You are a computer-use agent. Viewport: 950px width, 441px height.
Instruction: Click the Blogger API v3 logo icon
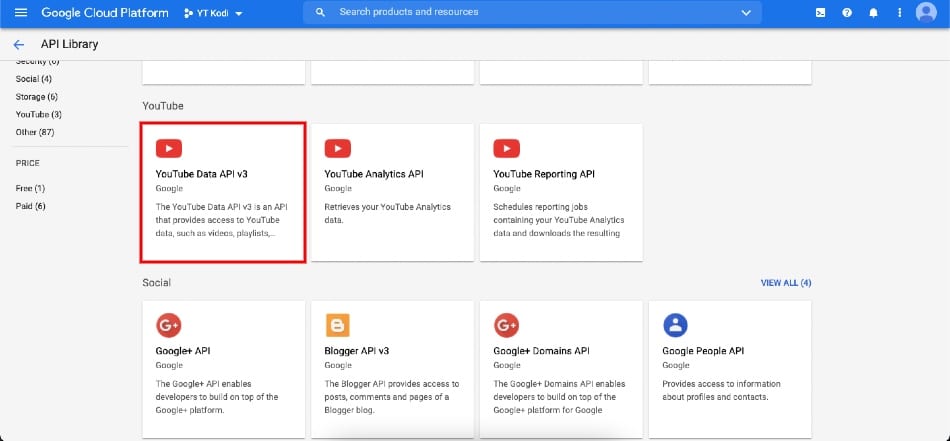(x=337, y=325)
